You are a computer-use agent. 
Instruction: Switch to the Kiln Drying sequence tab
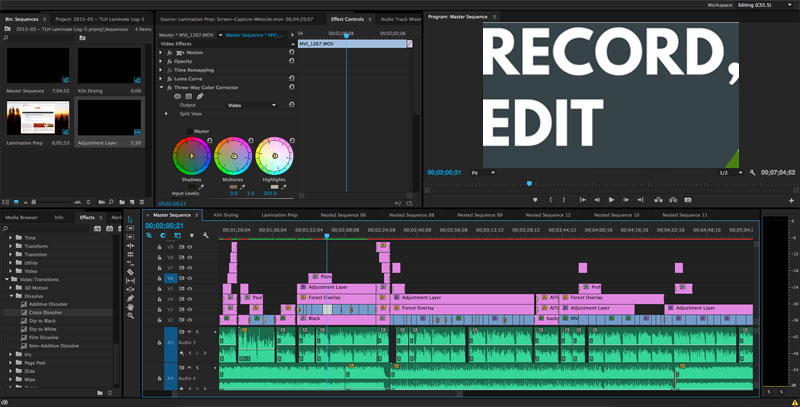click(225, 215)
